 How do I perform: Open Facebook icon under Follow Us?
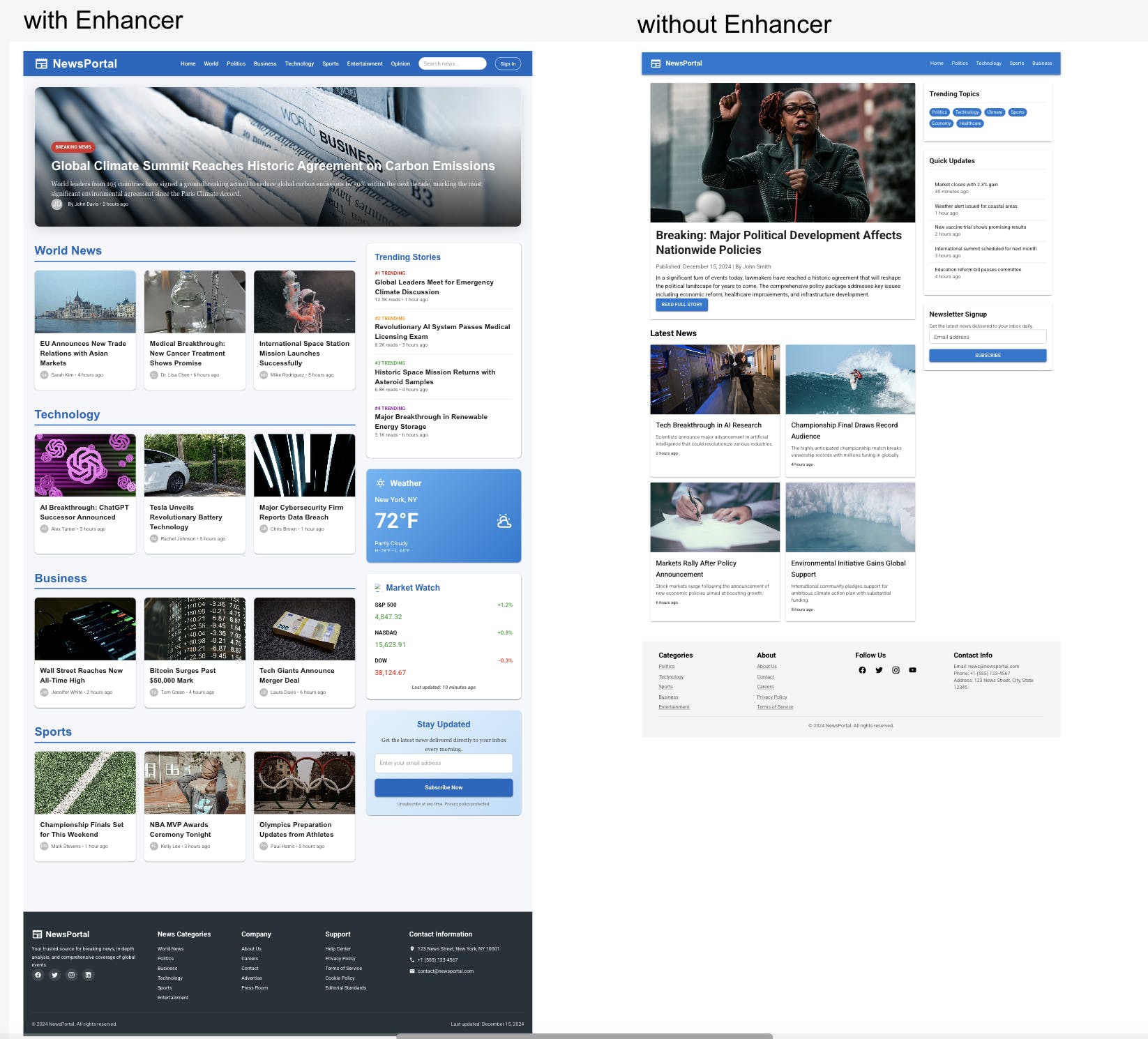(x=862, y=670)
